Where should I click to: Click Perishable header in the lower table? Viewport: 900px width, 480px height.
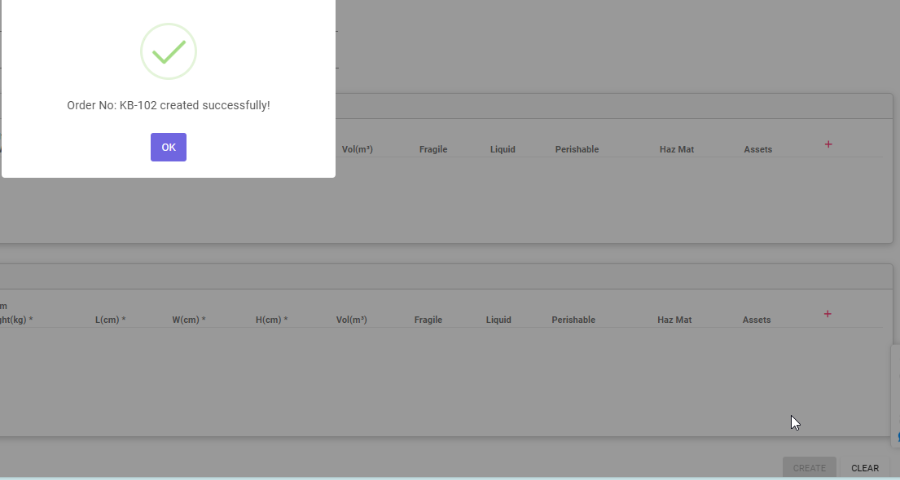(x=573, y=320)
